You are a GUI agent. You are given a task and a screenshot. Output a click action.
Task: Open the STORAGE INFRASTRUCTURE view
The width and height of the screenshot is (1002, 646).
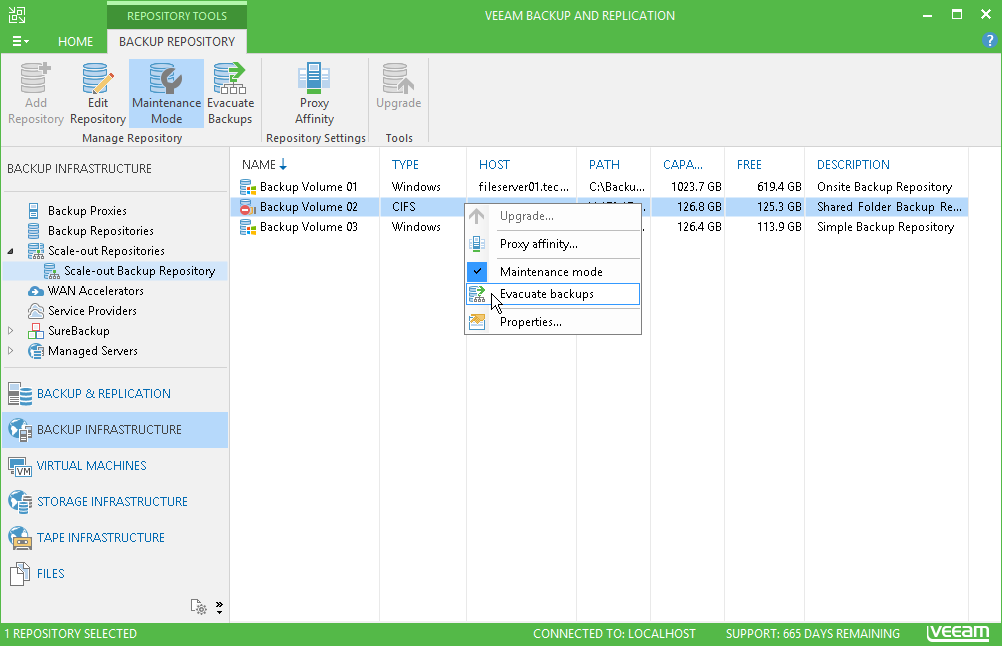coord(115,502)
